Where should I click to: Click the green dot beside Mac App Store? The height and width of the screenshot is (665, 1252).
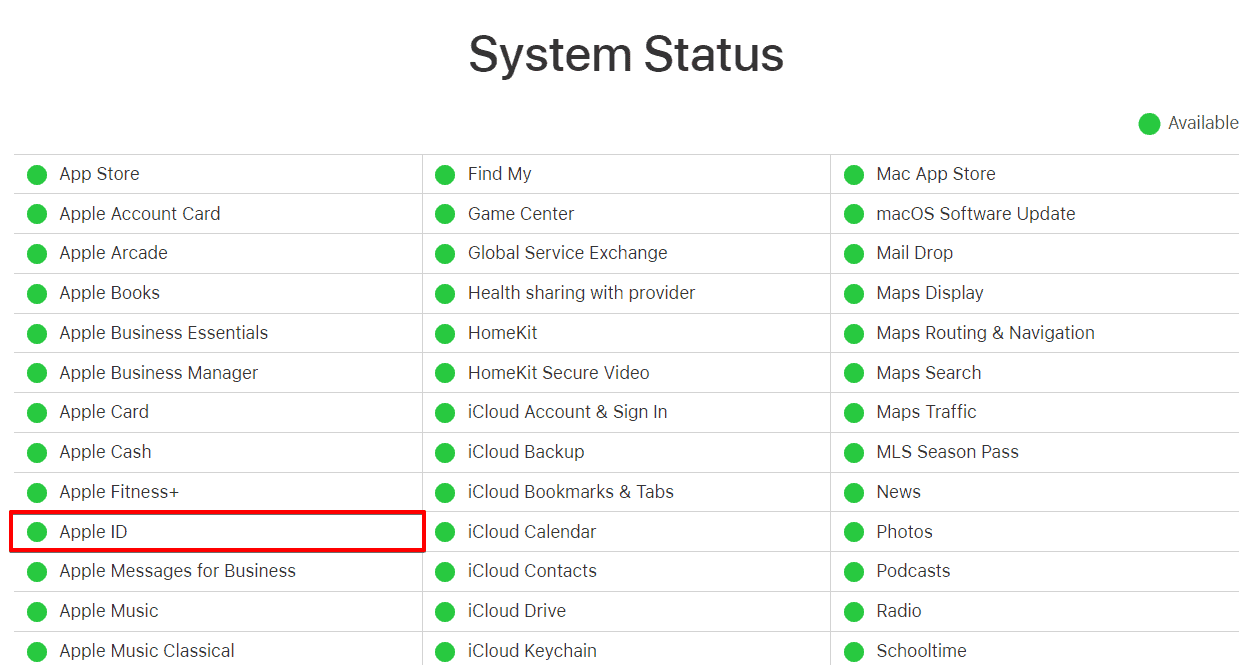pyautogui.click(x=854, y=174)
